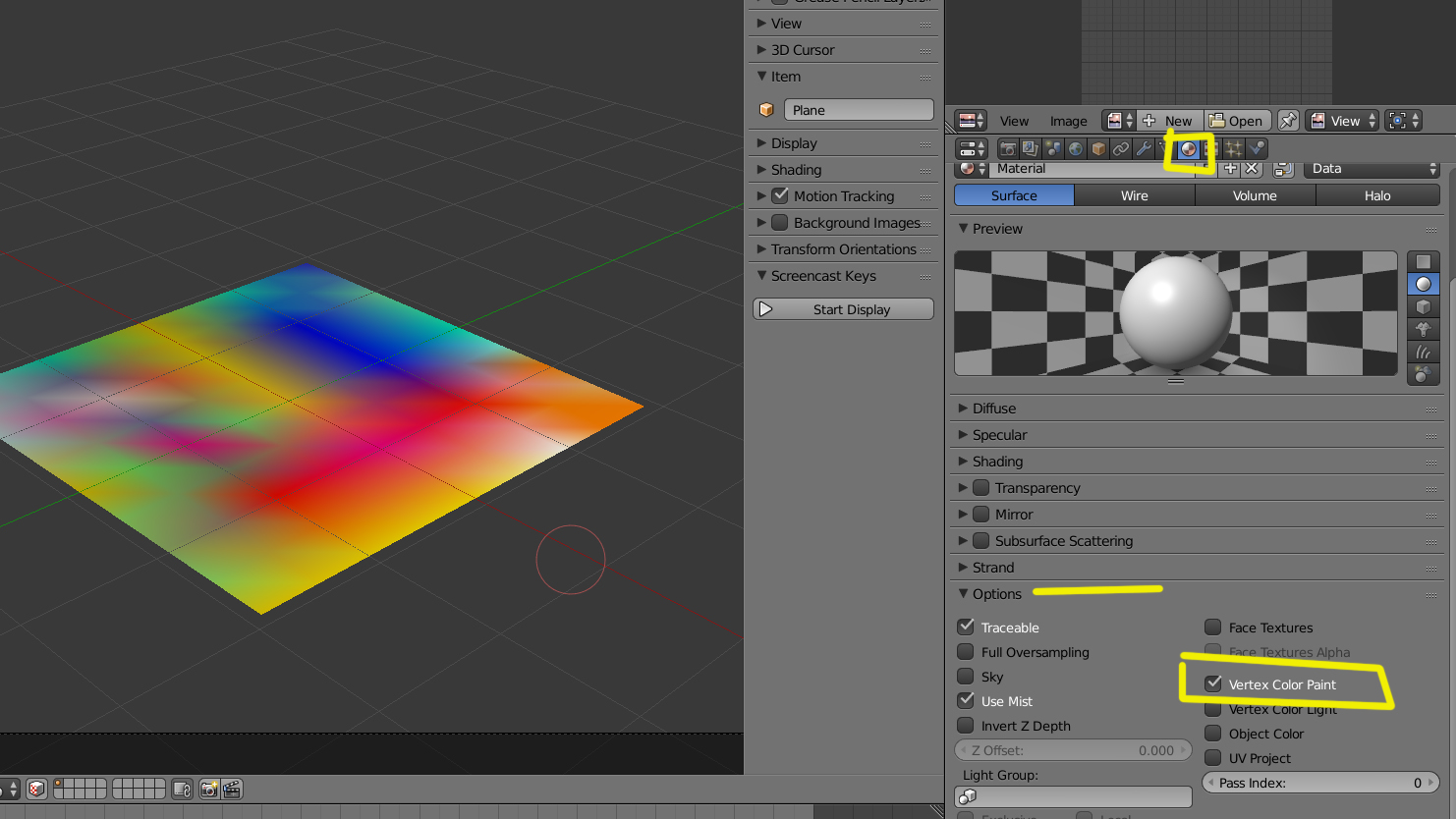Image resolution: width=1456 pixels, height=819 pixels.
Task: Enable the Face Textures checkbox
Action: (1213, 628)
